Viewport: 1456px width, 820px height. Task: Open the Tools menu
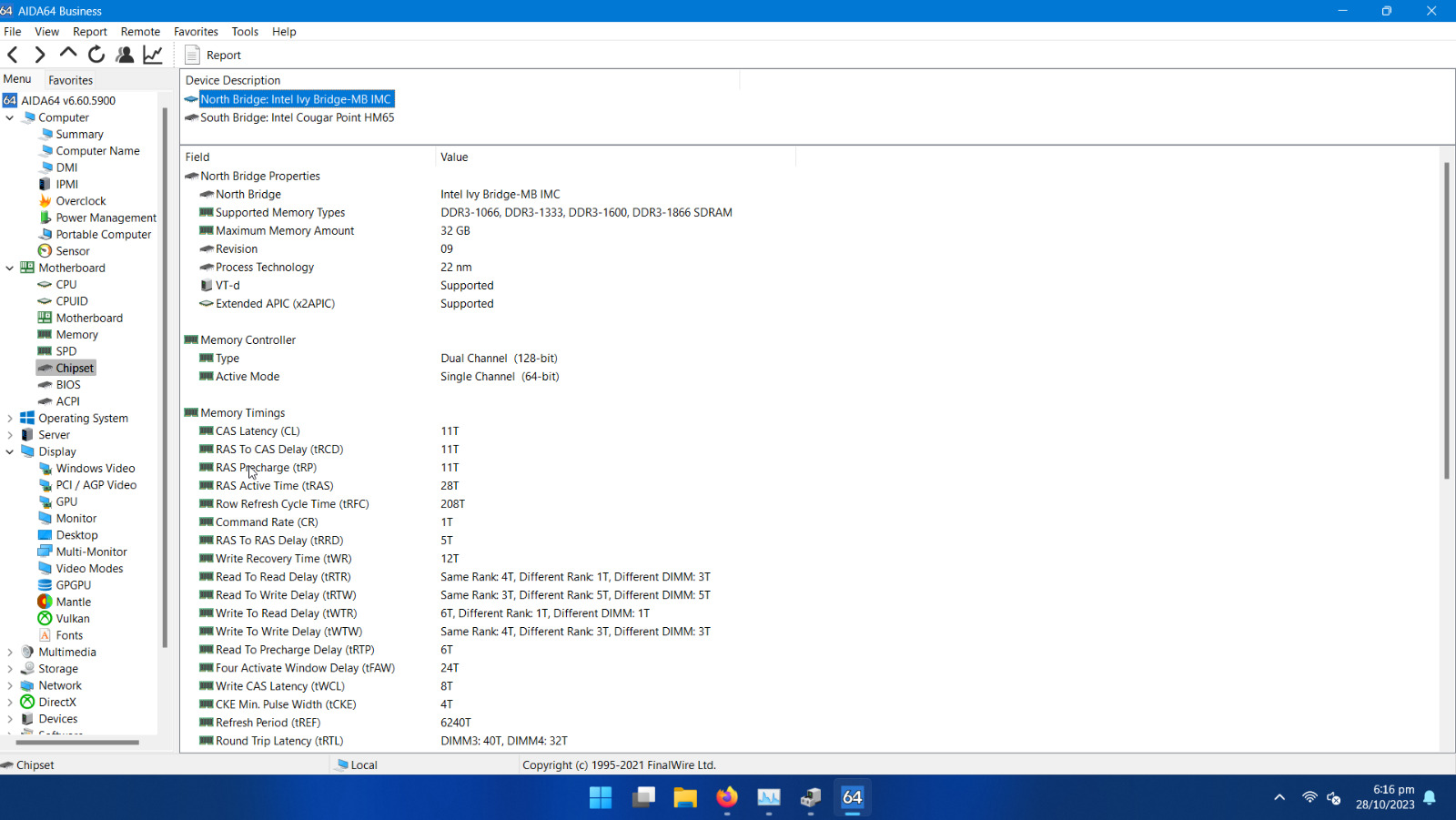click(x=245, y=31)
